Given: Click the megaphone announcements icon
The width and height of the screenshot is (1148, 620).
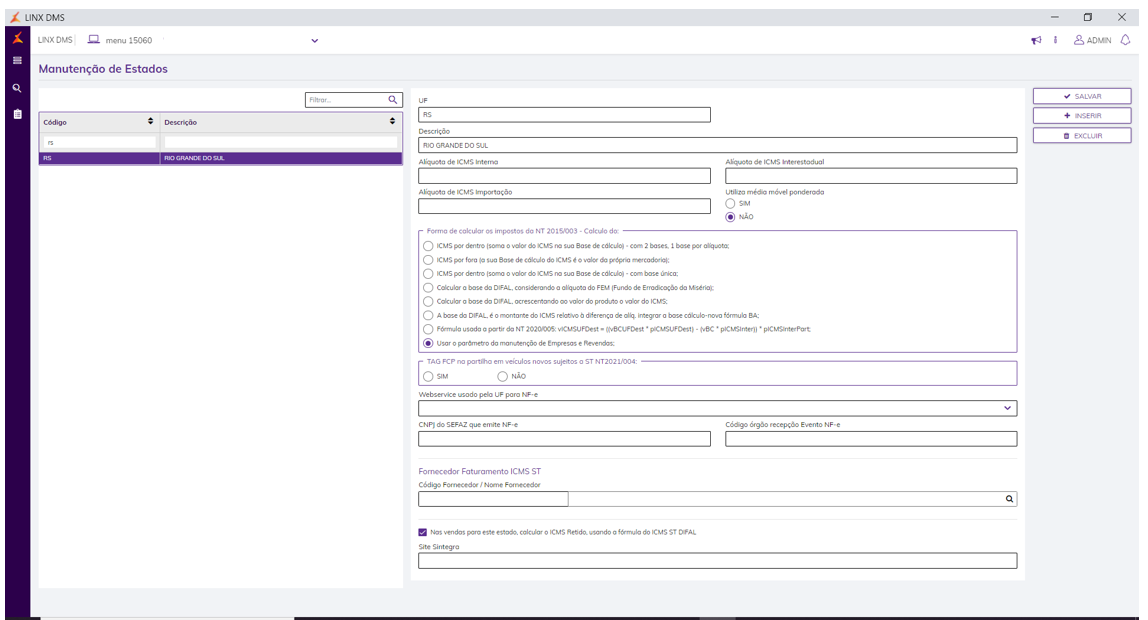Looking at the screenshot, I should pyautogui.click(x=1037, y=40).
